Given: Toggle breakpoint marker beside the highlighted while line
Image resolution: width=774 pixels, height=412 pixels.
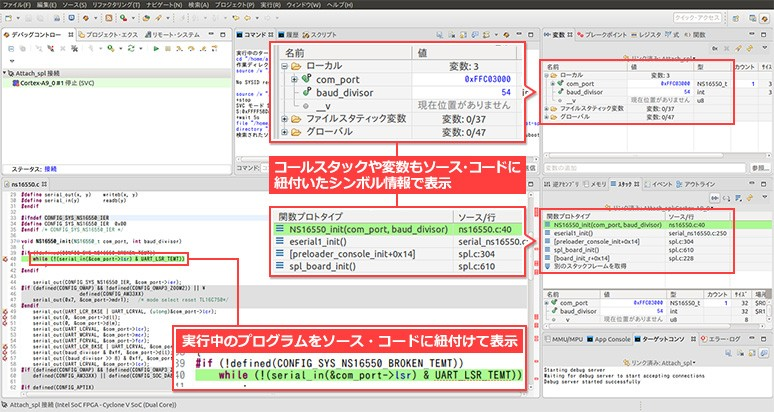Looking at the screenshot, I should point(4,257).
